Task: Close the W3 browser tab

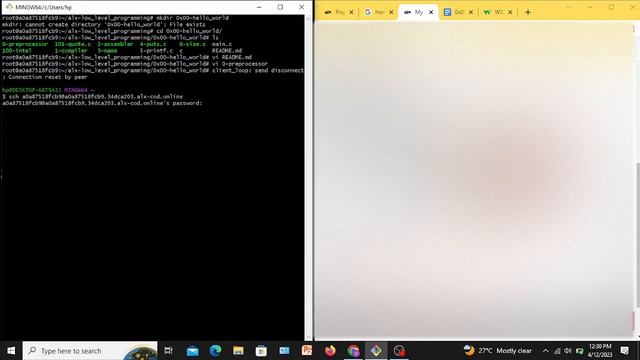Action: click(510, 12)
